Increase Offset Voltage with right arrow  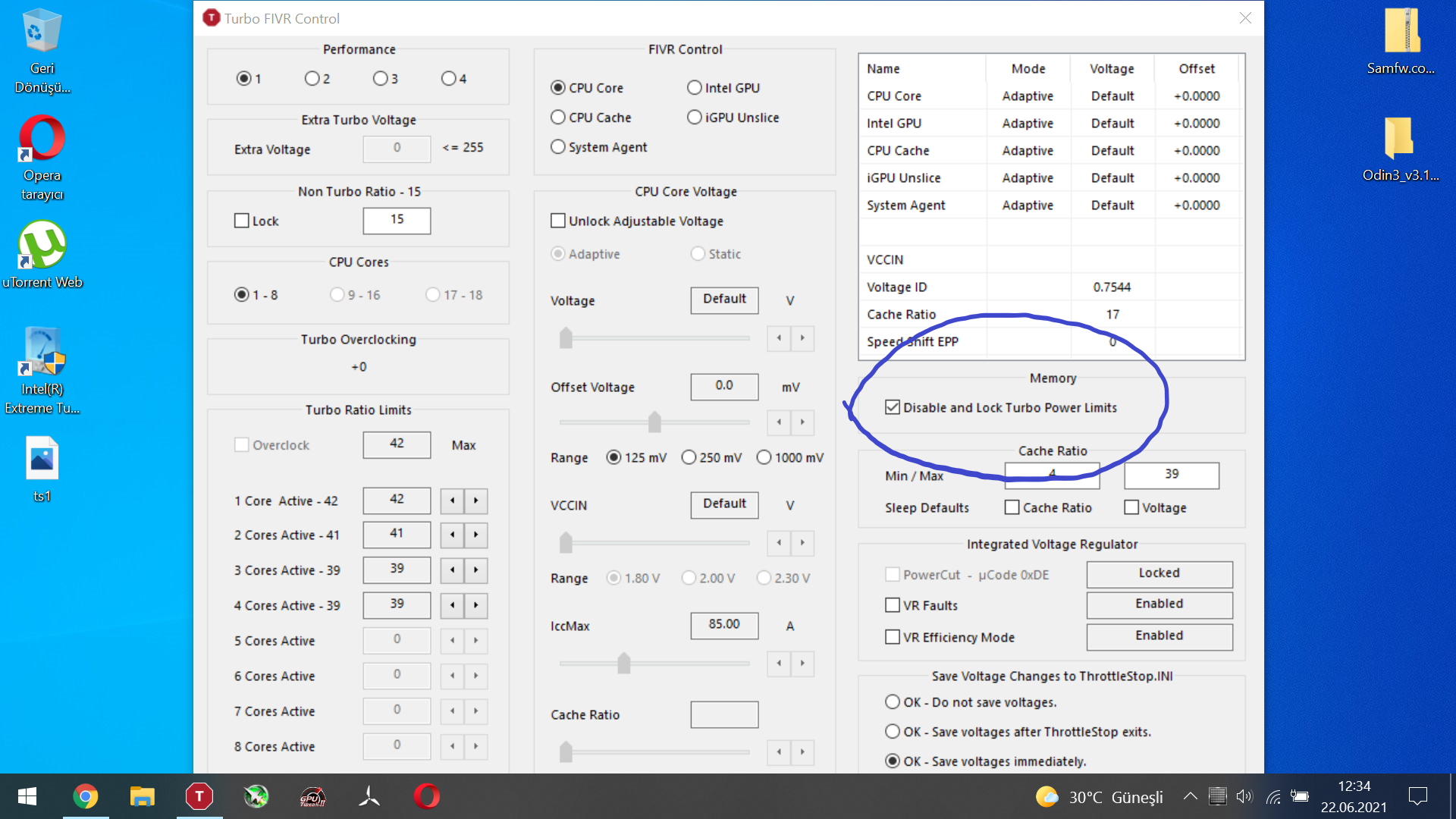pos(802,422)
